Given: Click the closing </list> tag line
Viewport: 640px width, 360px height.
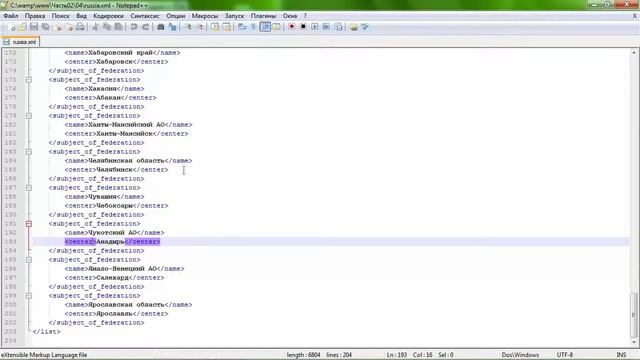Looking at the screenshot, I should [46, 332].
